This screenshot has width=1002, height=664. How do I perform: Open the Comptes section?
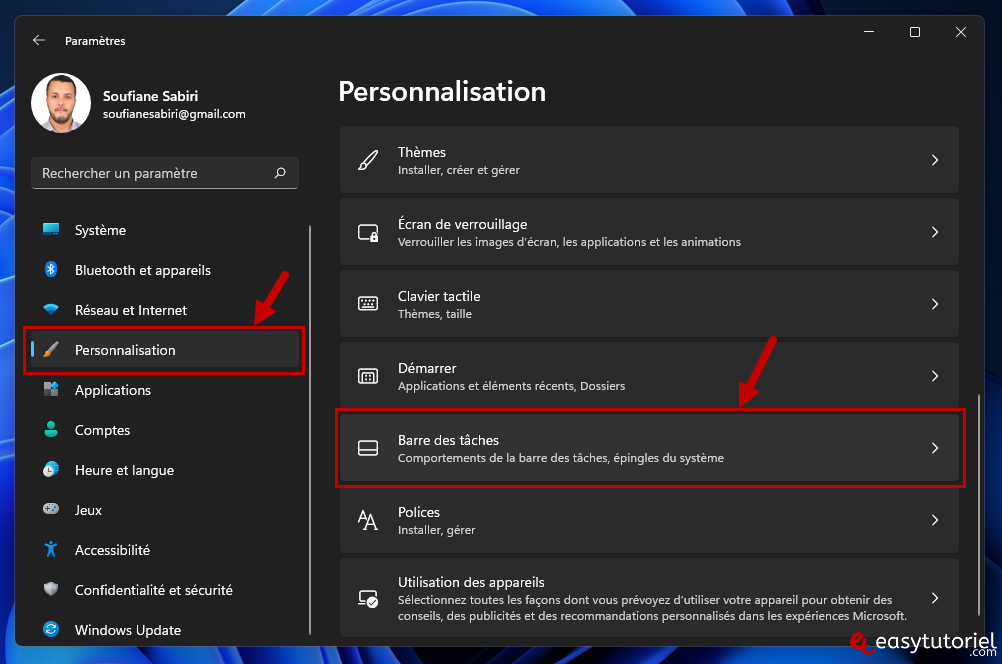click(x=165, y=430)
